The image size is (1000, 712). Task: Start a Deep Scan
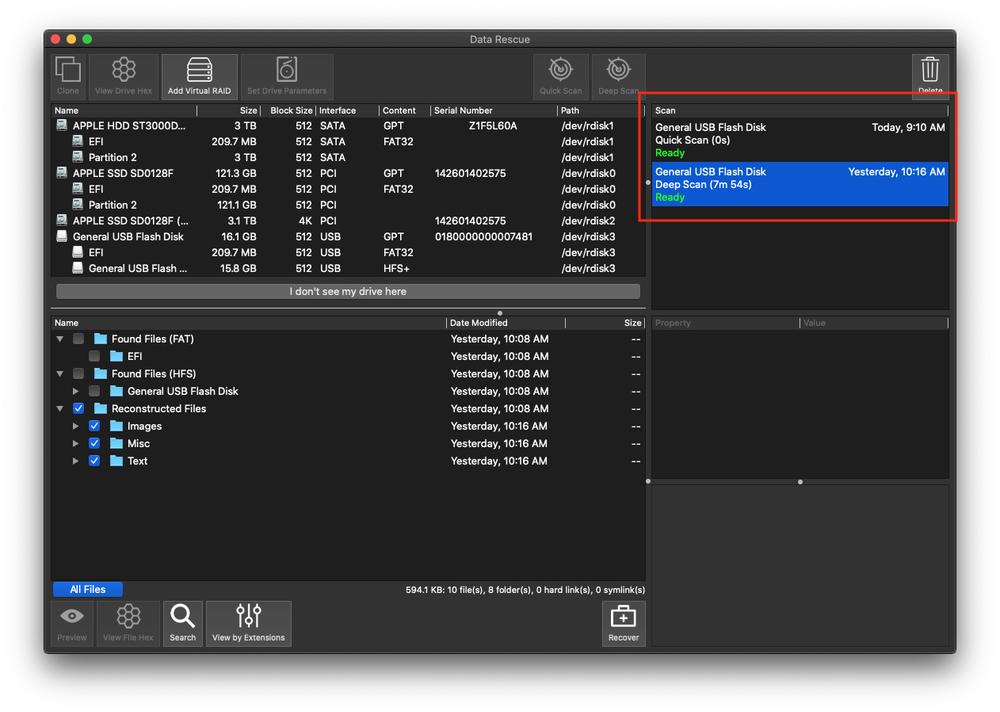(618, 75)
